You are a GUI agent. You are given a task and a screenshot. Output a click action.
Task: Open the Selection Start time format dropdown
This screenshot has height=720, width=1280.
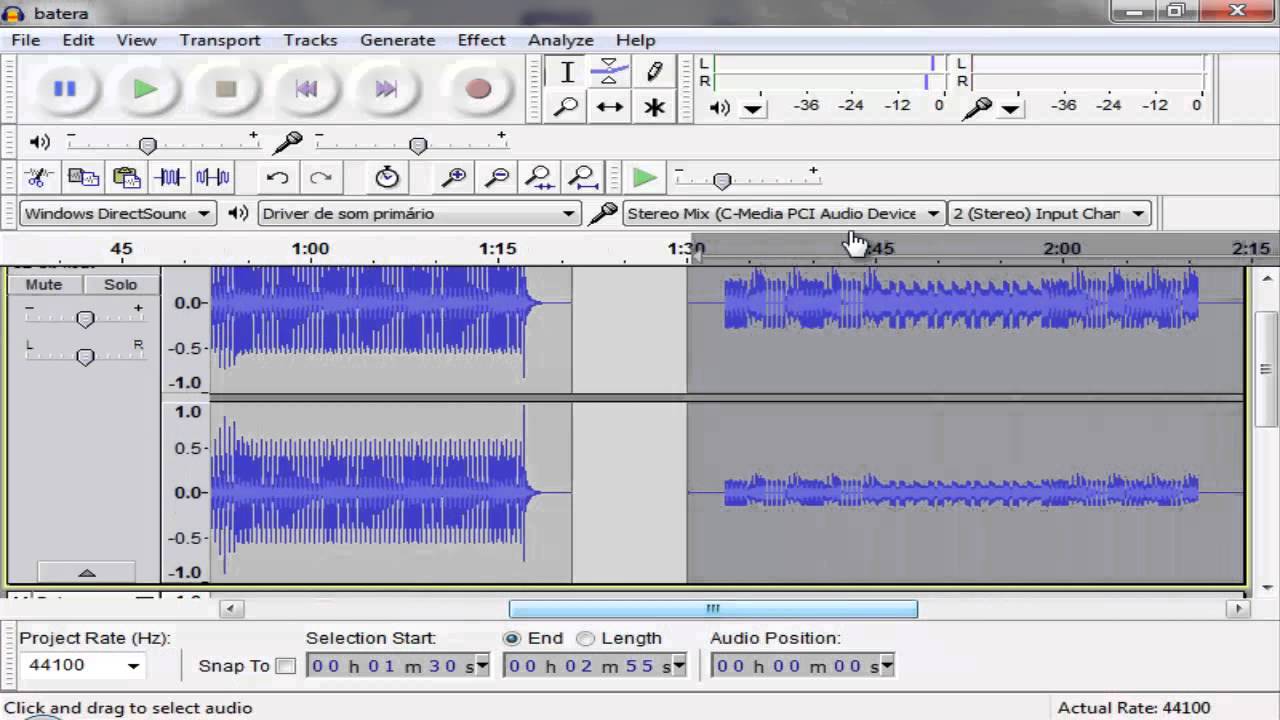click(482, 666)
